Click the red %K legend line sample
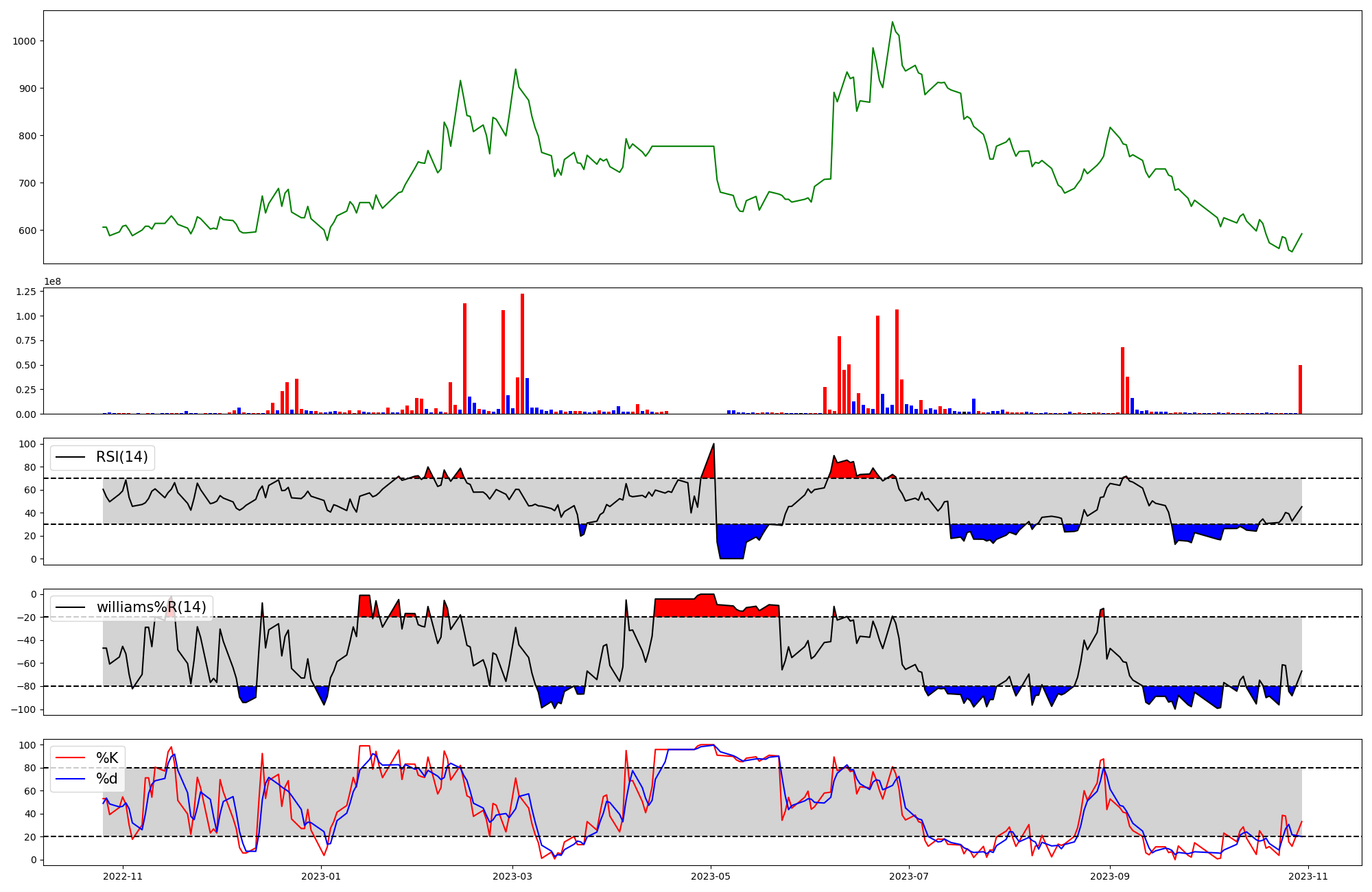 click(x=70, y=758)
